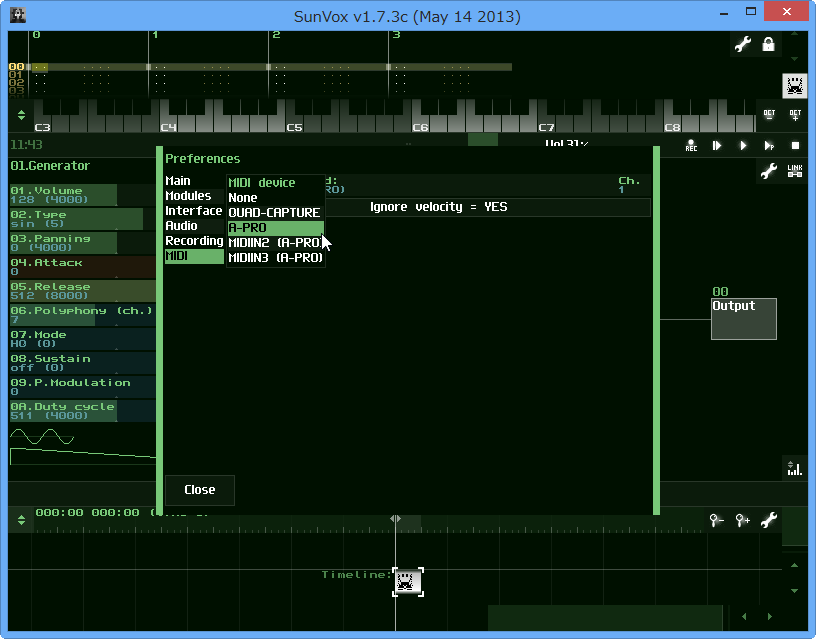Click the C4 piano key

(x=169, y=123)
